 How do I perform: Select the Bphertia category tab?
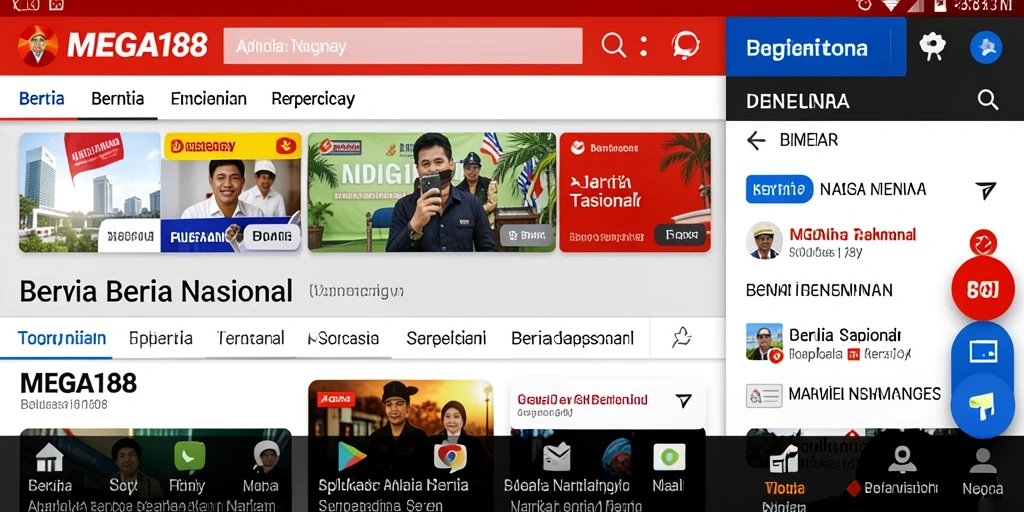[161, 338]
